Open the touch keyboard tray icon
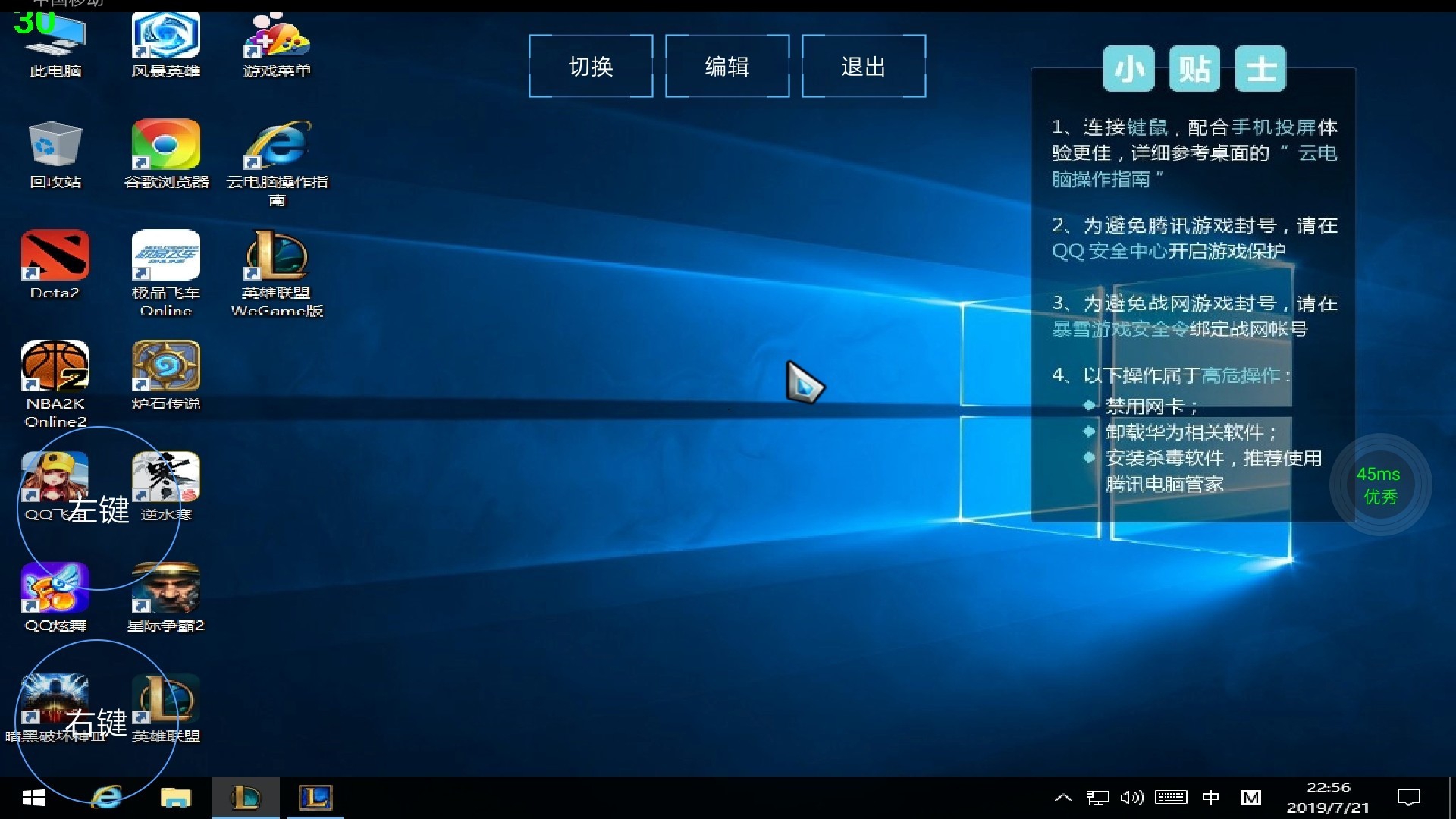The width and height of the screenshot is (1456, 819). point(1171,797)
